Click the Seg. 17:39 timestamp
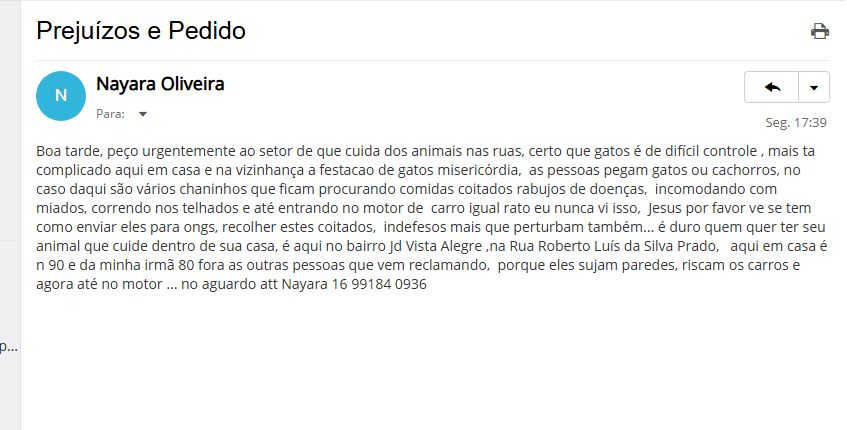The image size is (847, 430). coord(796,123)
